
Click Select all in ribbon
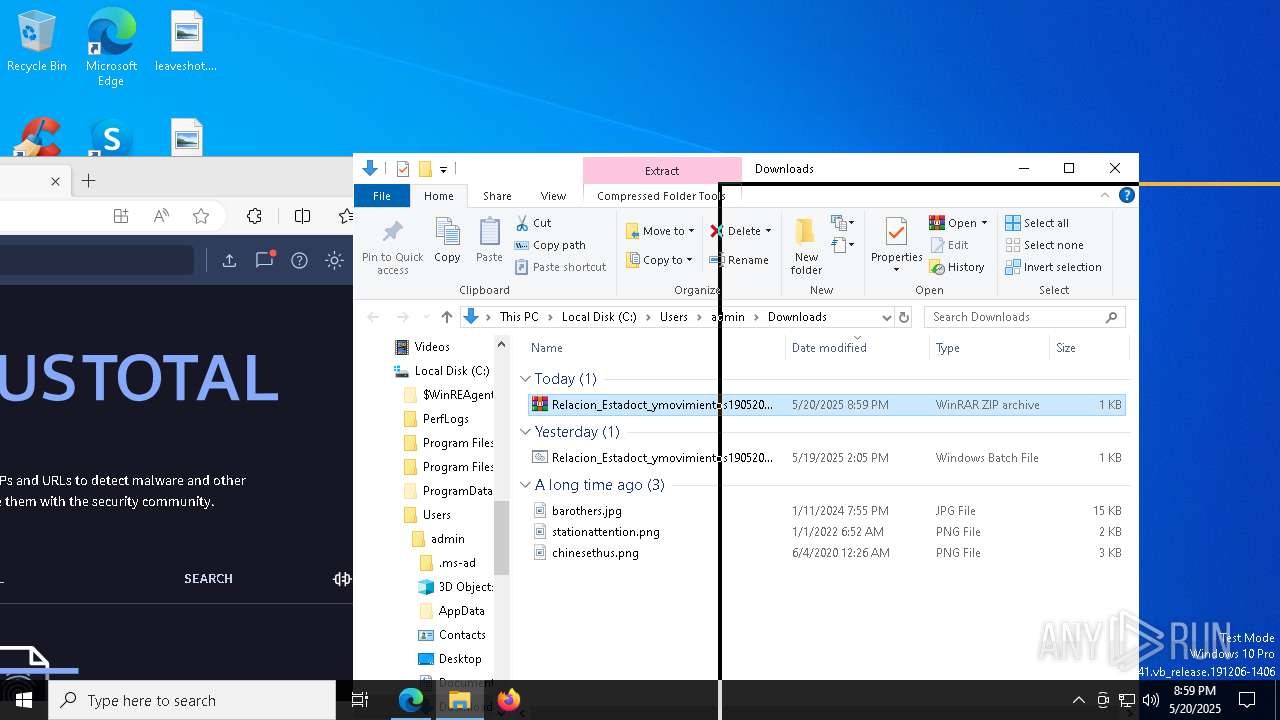tap(1037, 223)
